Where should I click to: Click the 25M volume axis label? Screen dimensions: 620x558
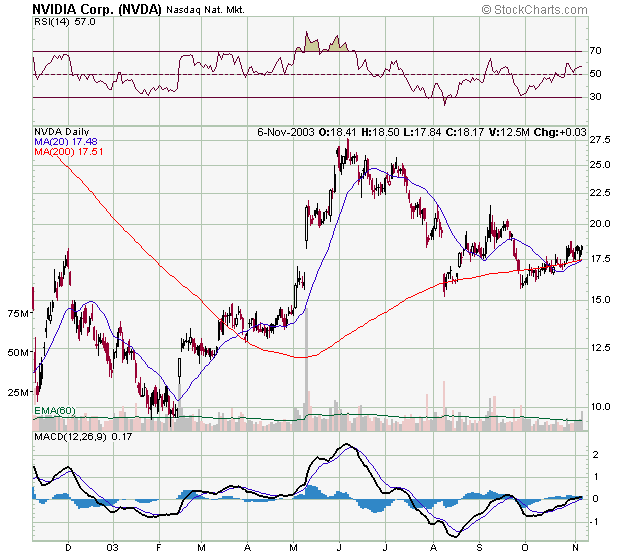coord(18,393)
